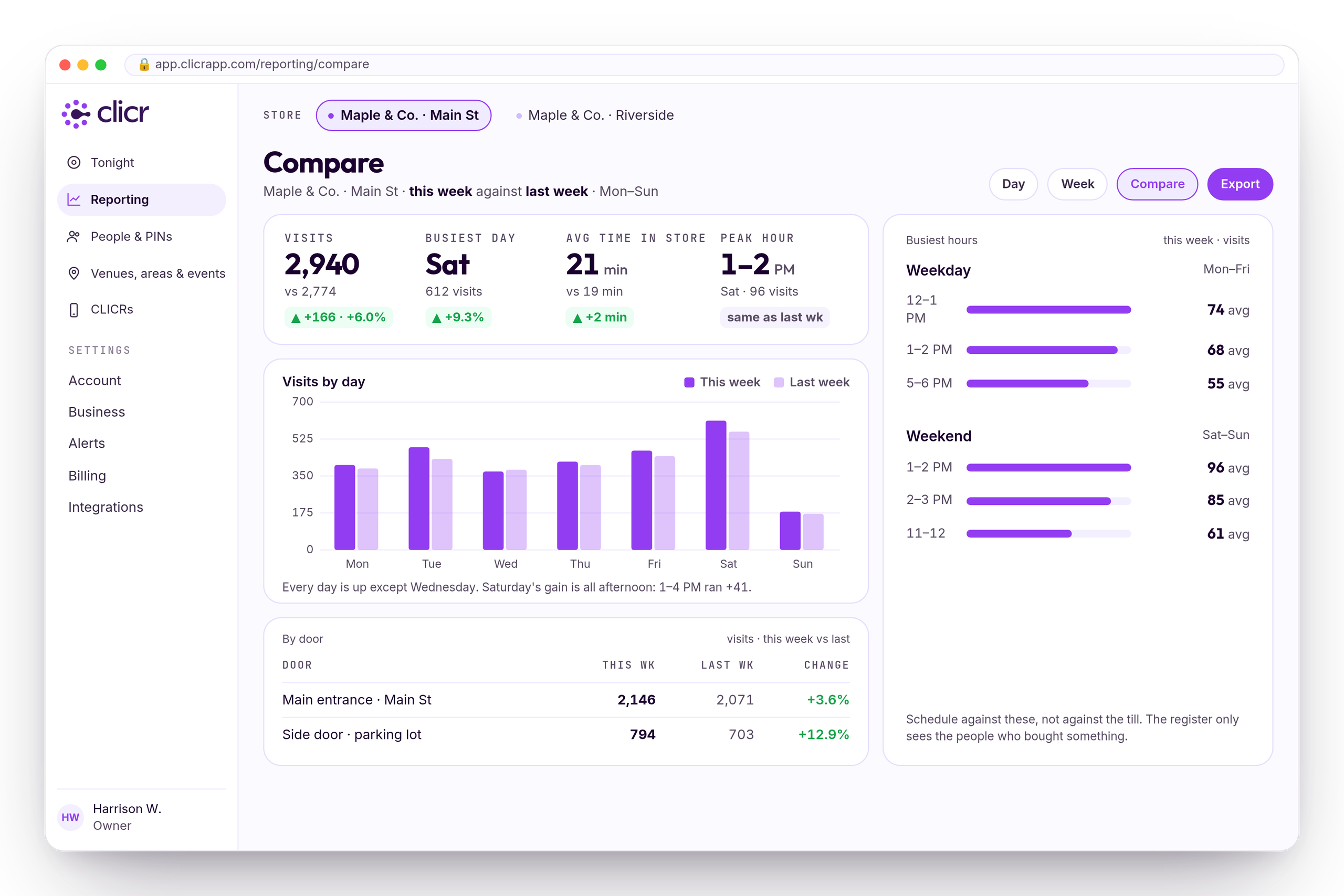
Task: Switch to Week view
Action: pos(1077,184)
